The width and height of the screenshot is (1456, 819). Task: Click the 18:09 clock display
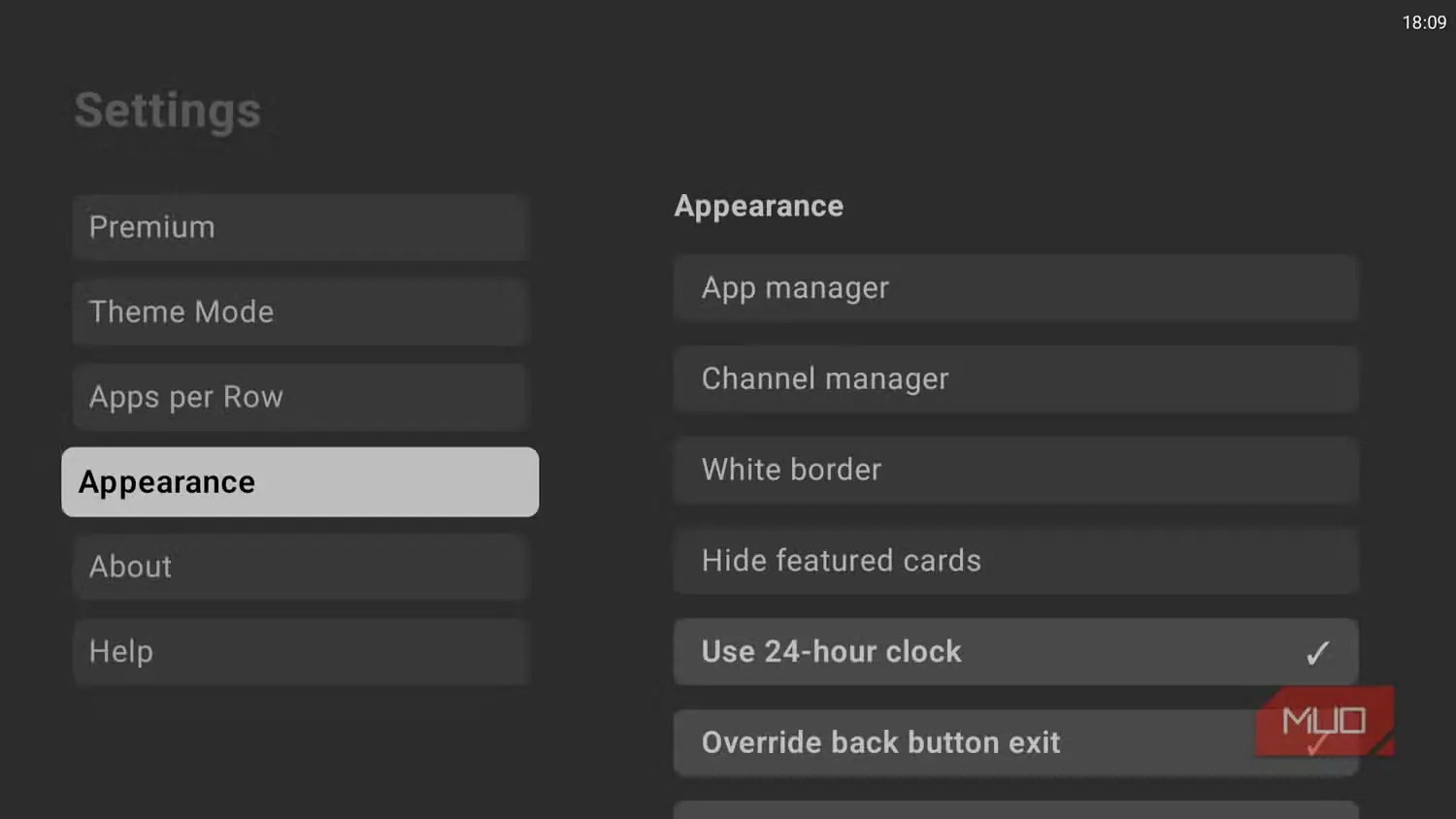[1424, 22]
